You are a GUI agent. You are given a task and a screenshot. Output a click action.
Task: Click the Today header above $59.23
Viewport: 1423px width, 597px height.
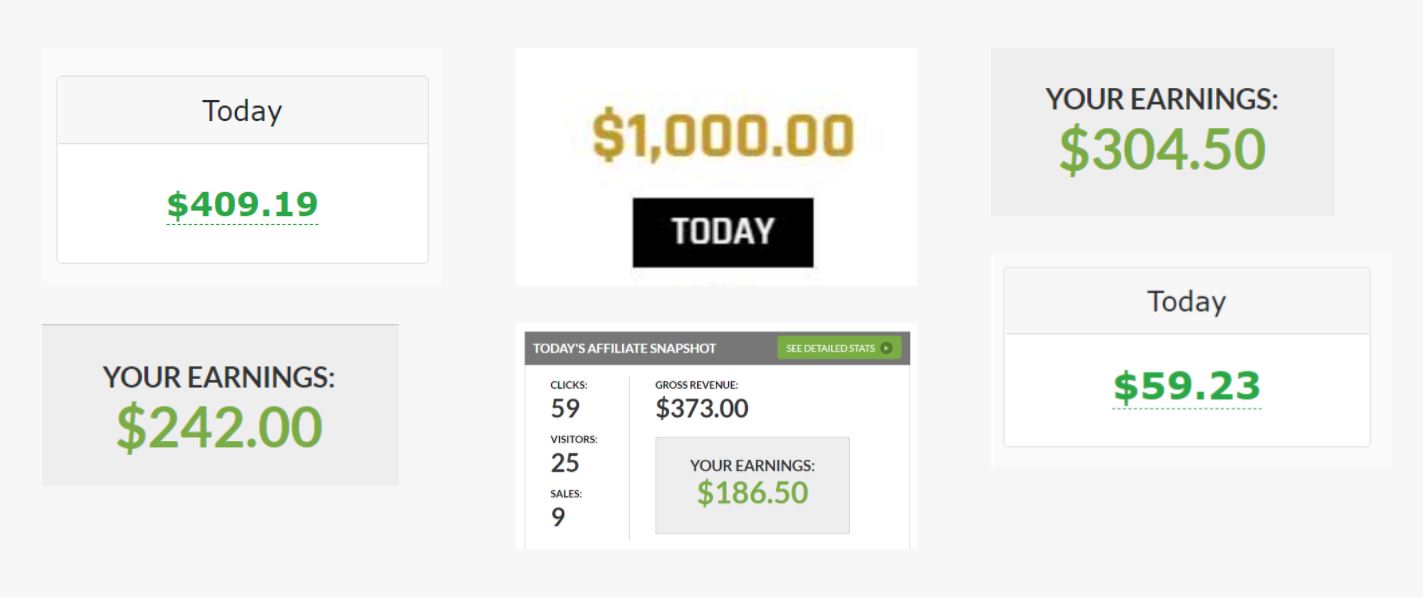click(1187, 301)
